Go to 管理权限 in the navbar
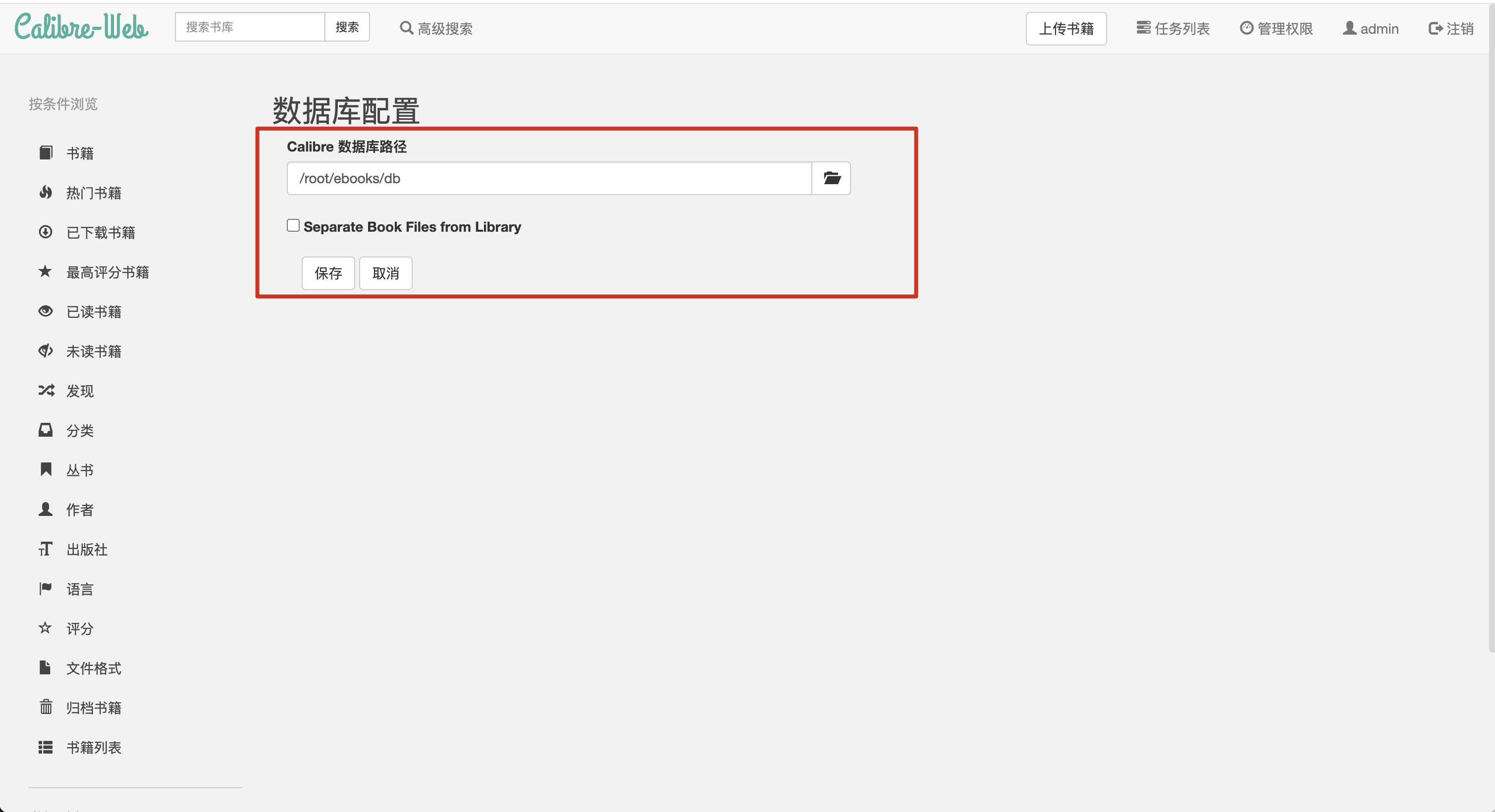The image size is (1495, 812). (x=1276, y=28)
